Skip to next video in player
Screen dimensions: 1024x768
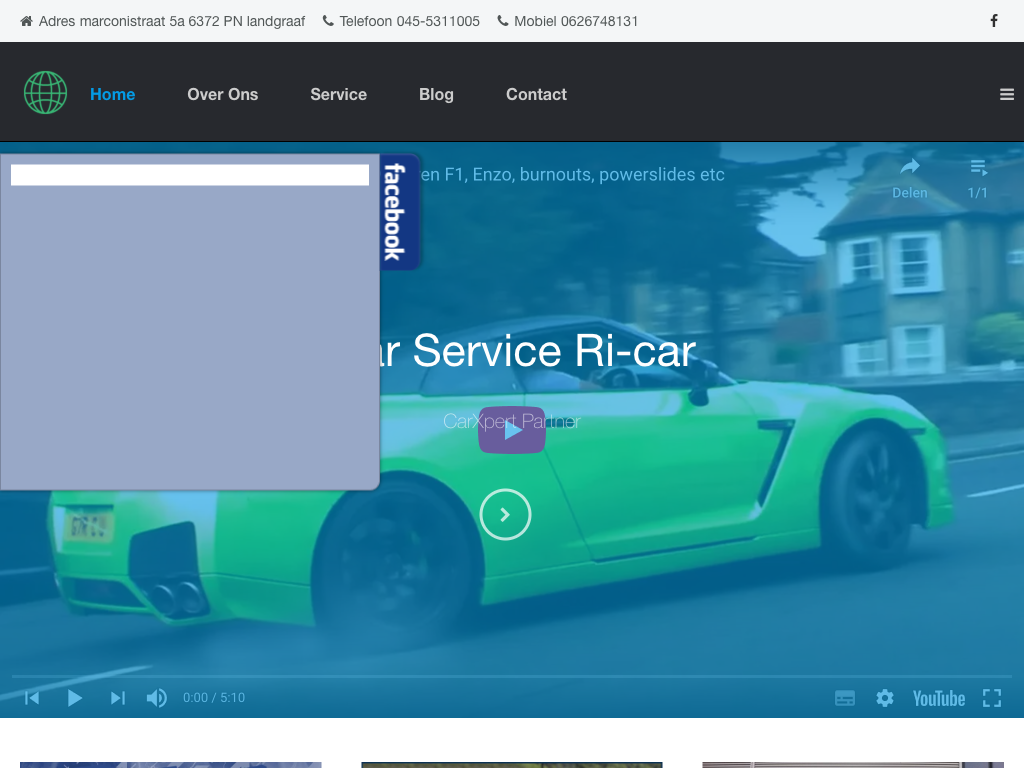point(118,698)
